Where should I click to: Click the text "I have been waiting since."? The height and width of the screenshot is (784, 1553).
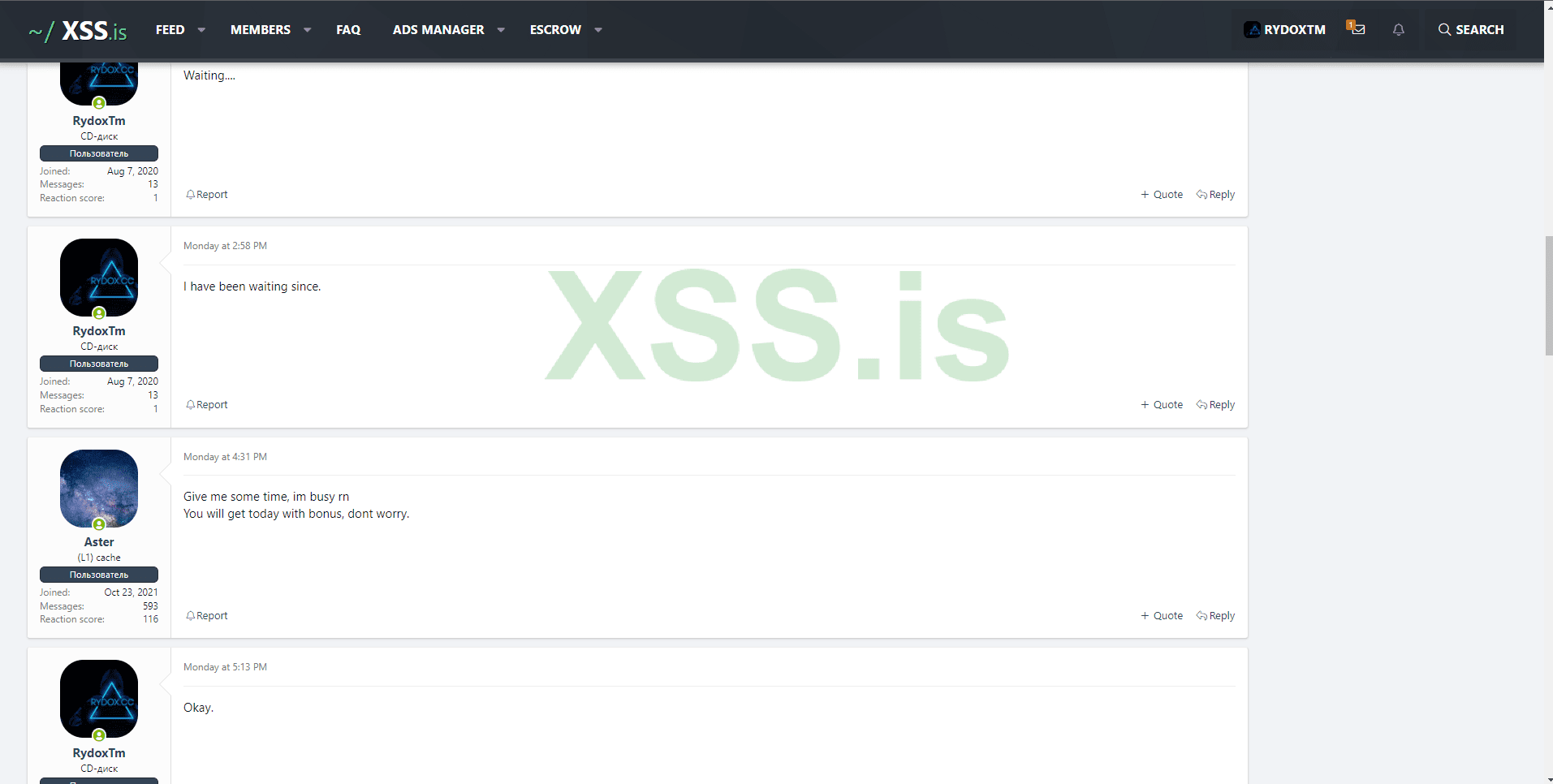[252, 286]
